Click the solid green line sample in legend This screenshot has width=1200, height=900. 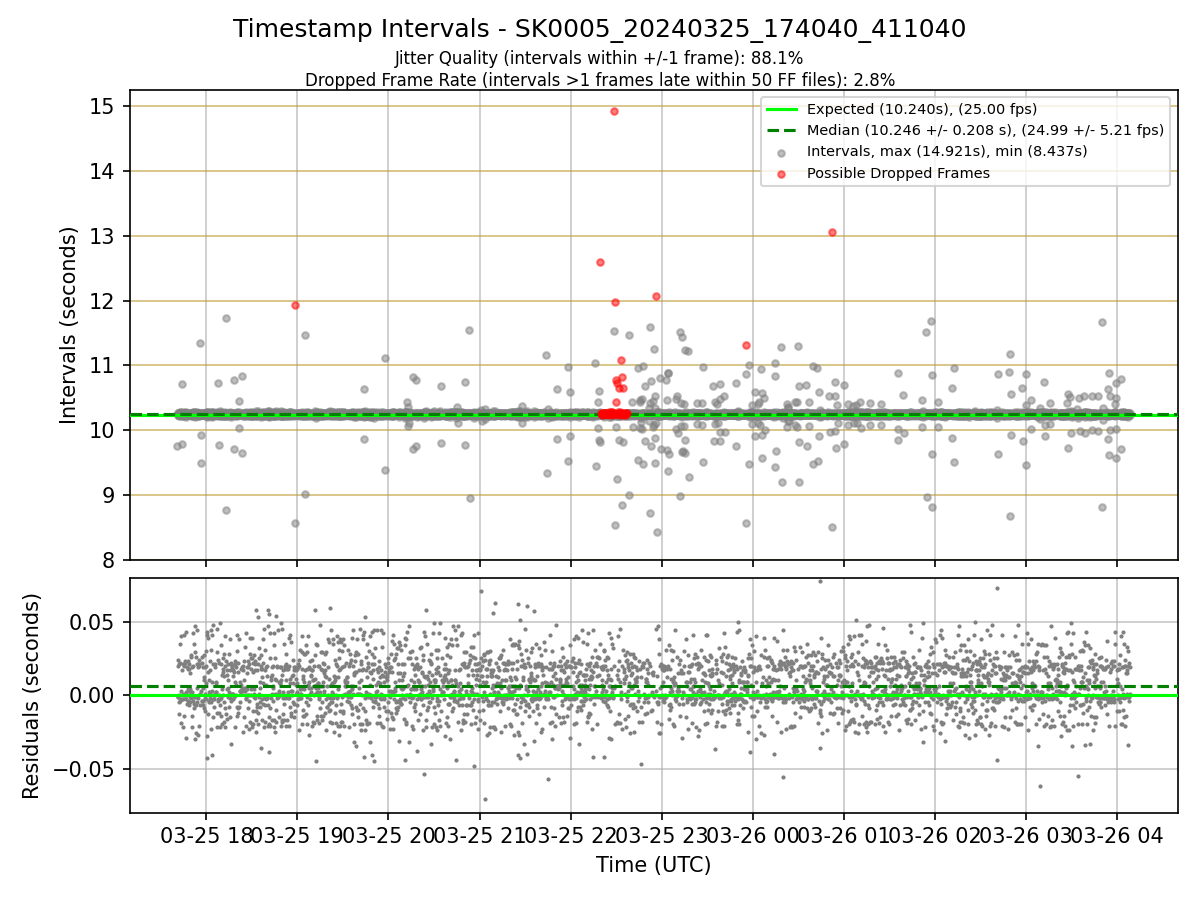coord(781,109)
